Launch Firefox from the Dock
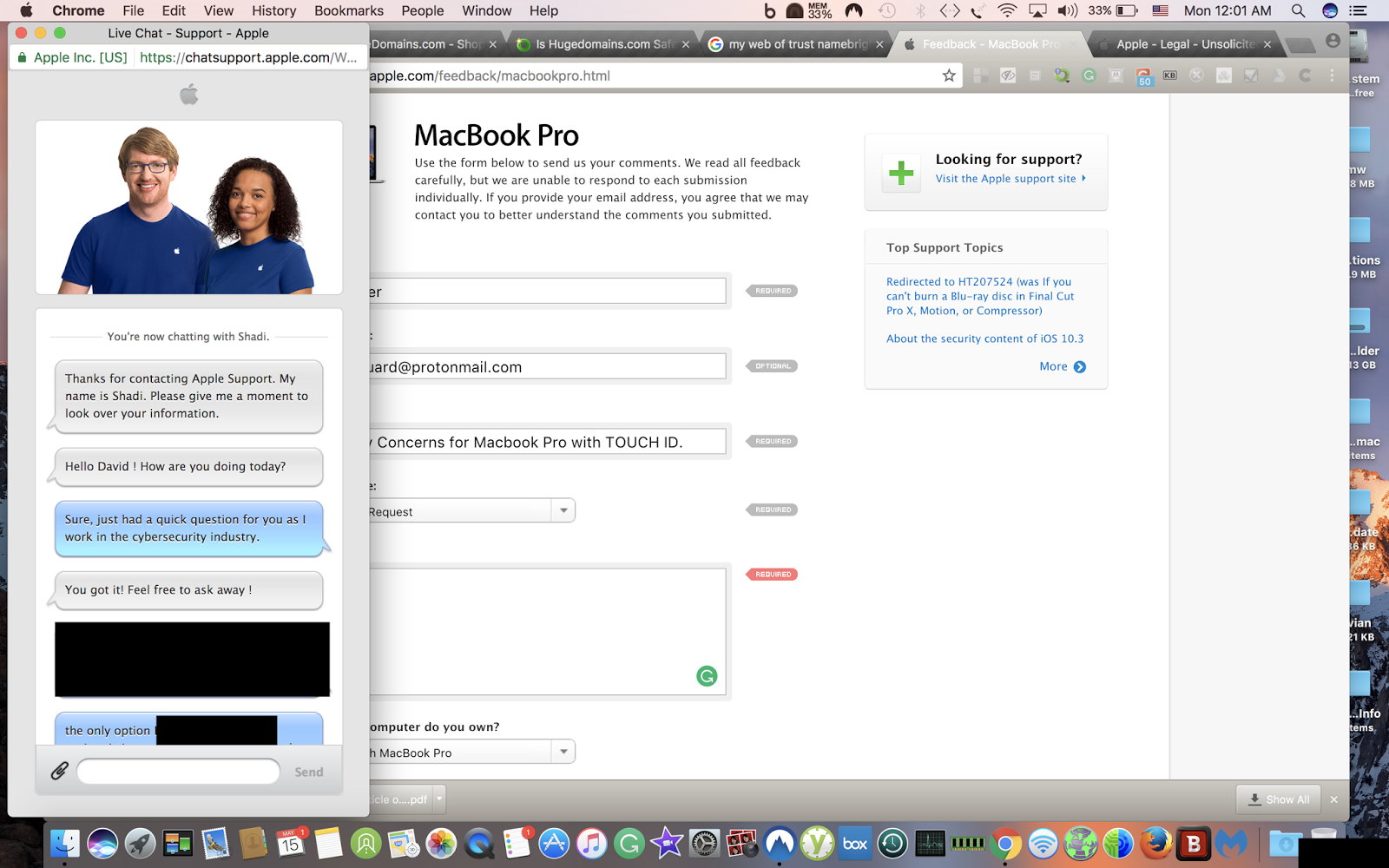1389x868 pixels. [x=1155, y=843]
